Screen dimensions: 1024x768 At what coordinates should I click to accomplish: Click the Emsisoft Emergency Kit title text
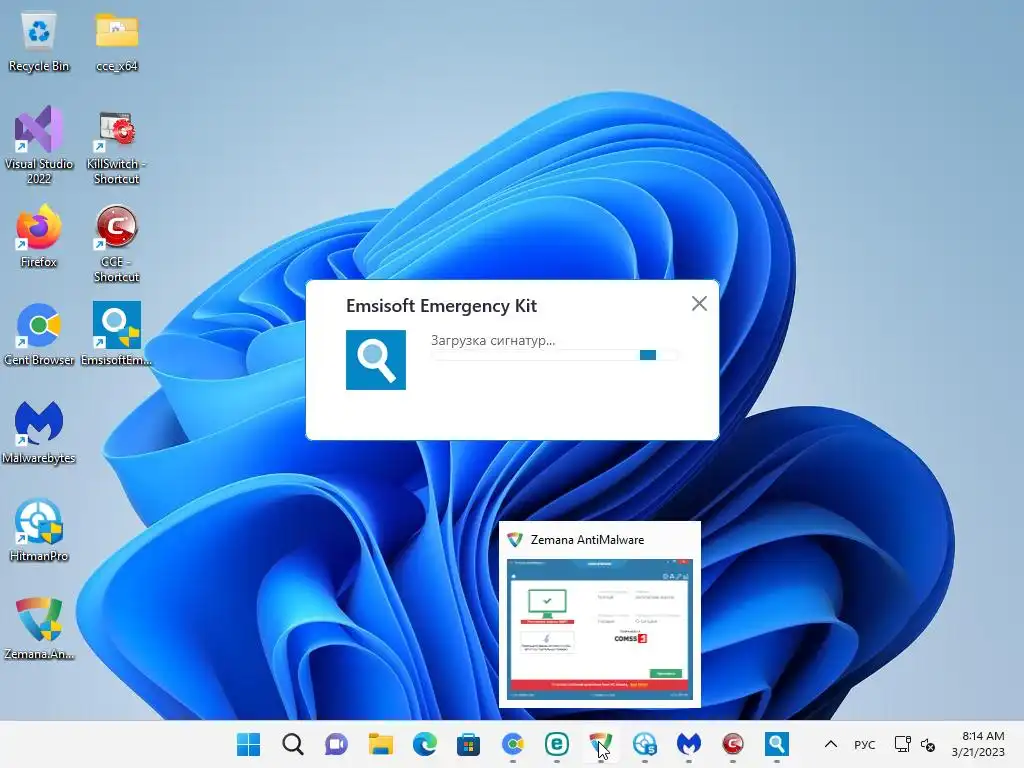pos(441,306)
